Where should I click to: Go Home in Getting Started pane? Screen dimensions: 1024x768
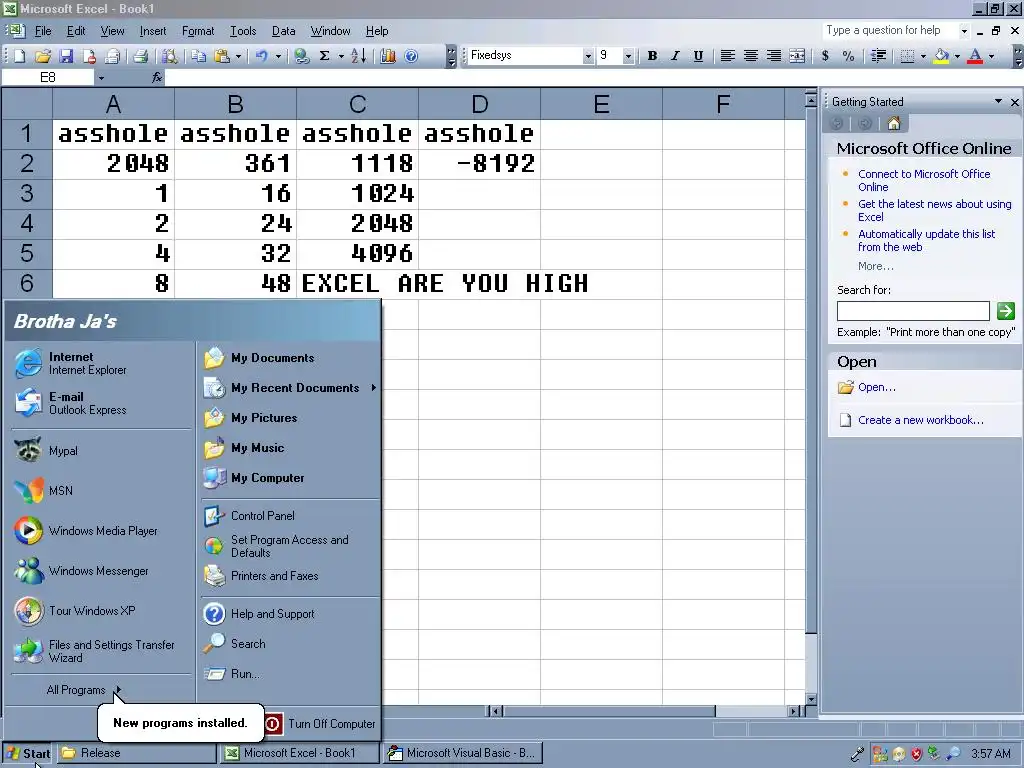tap(893, 123)
